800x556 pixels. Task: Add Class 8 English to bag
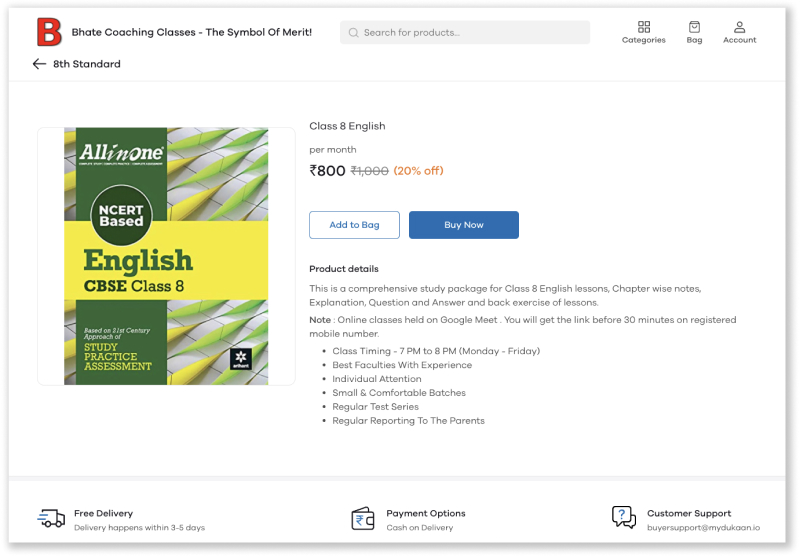(354, 225)
